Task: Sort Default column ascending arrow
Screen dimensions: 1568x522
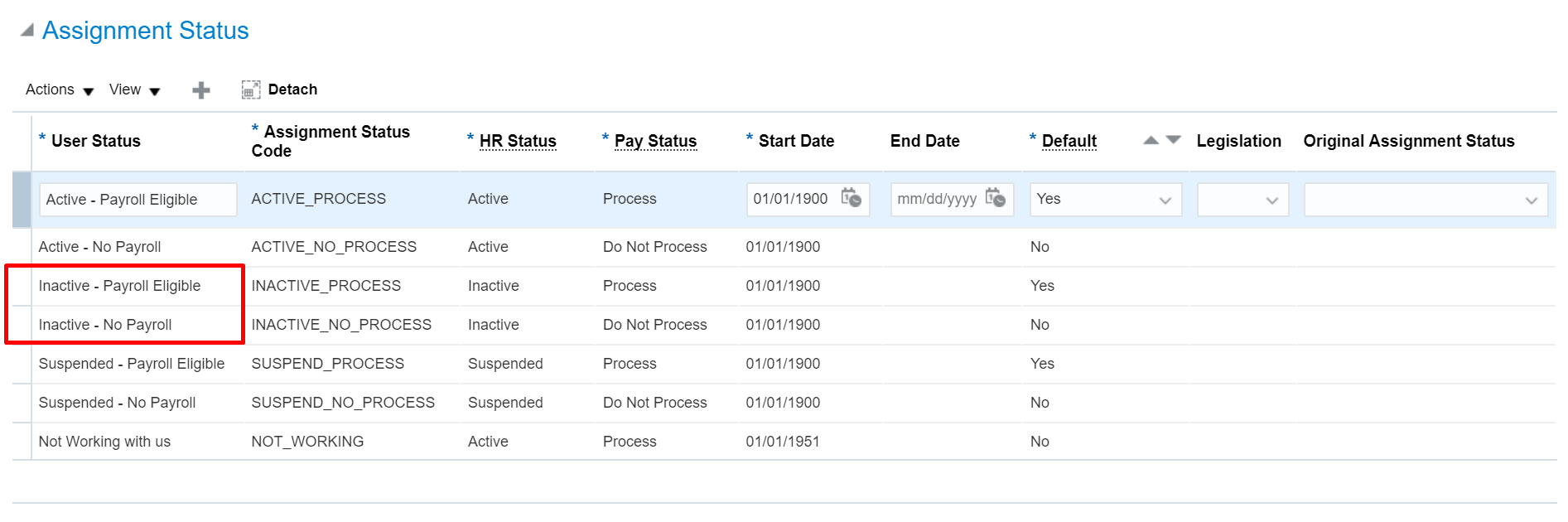Action: pyautogui.click(x=1151, y=140)
